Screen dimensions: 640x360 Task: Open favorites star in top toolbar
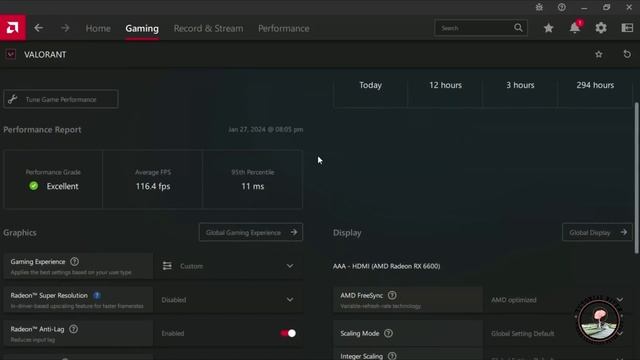pos(549,28)
